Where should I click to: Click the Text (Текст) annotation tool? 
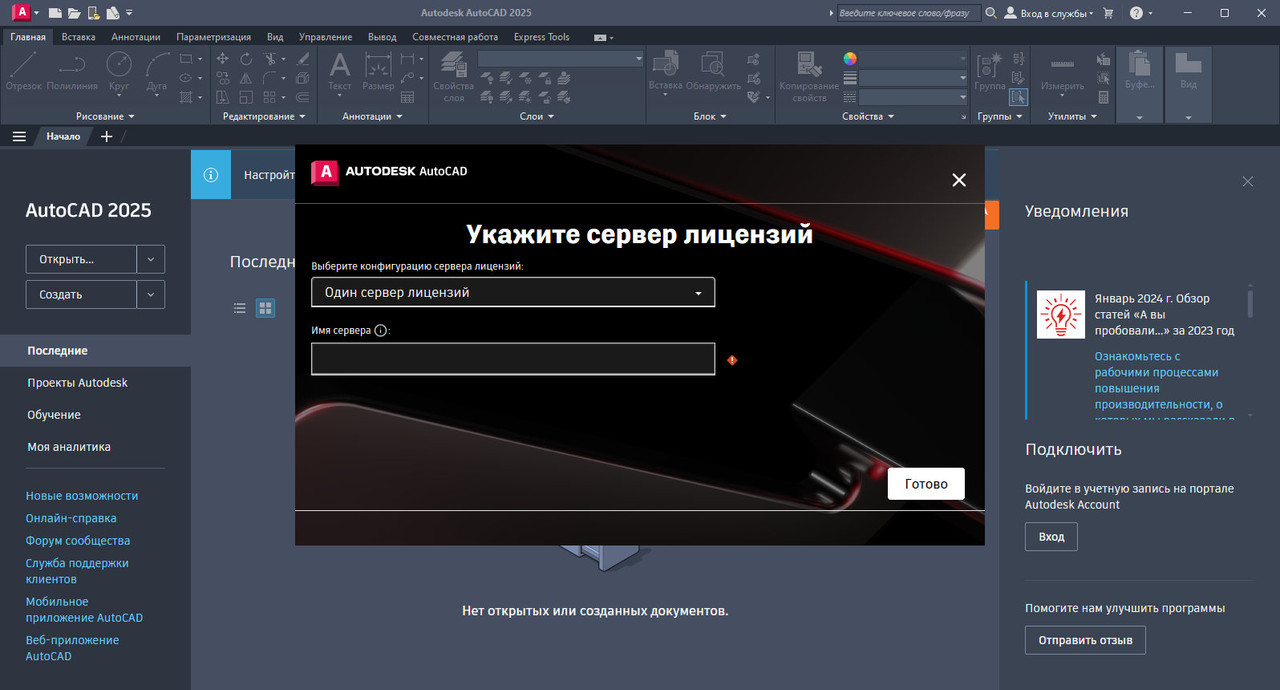click(340, 72)
